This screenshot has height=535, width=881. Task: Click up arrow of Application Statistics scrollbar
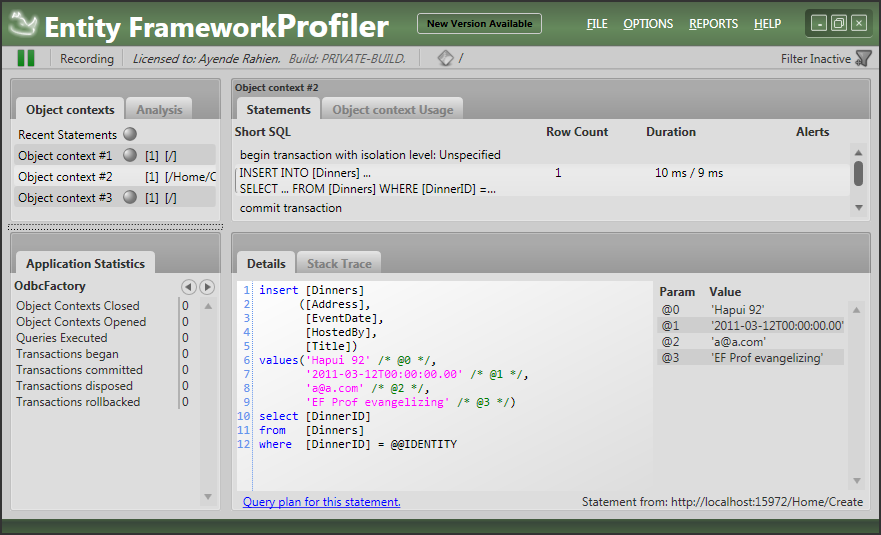tap(208, 306)
